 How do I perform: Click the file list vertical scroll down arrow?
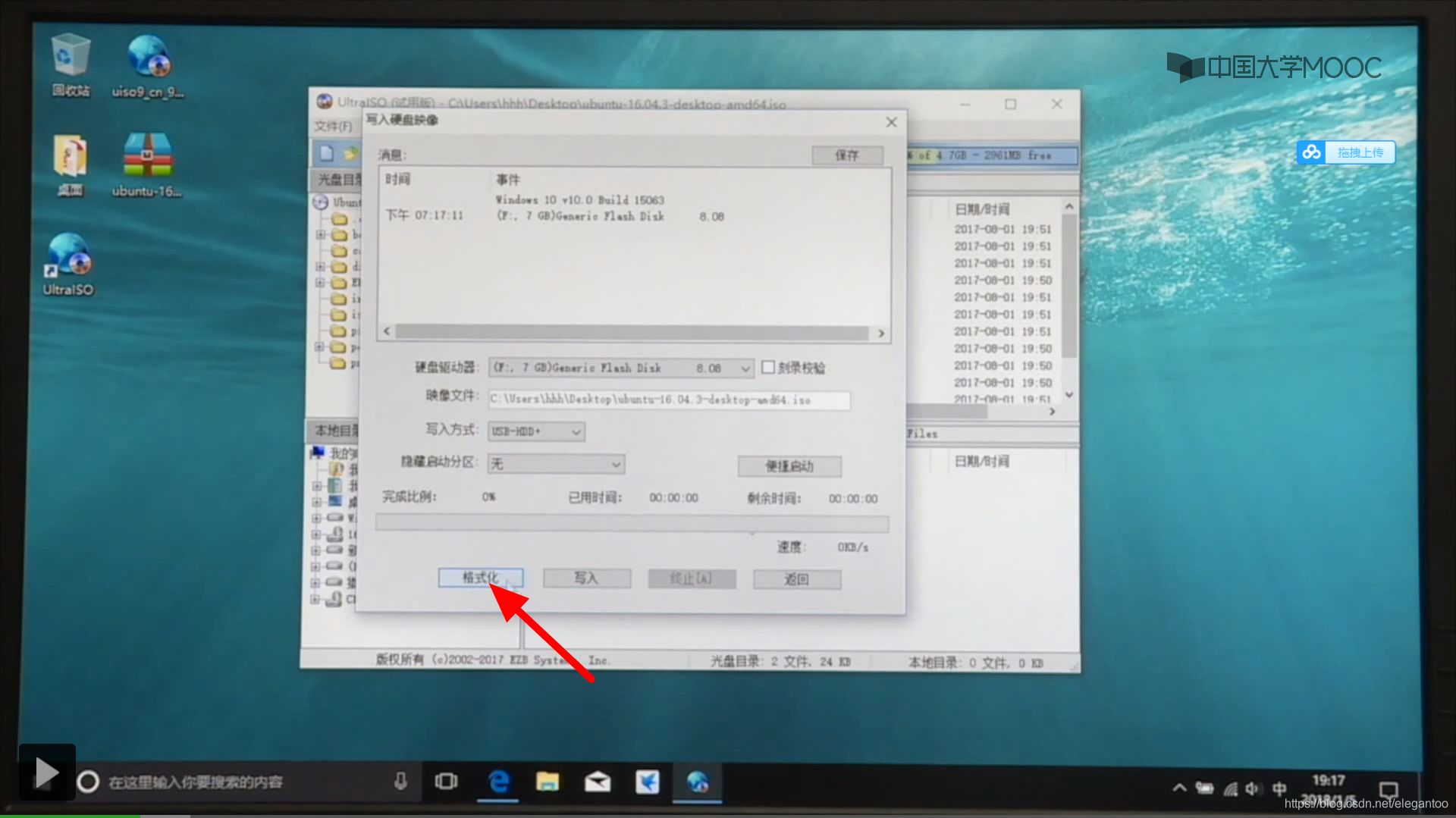click(1068, 394)
